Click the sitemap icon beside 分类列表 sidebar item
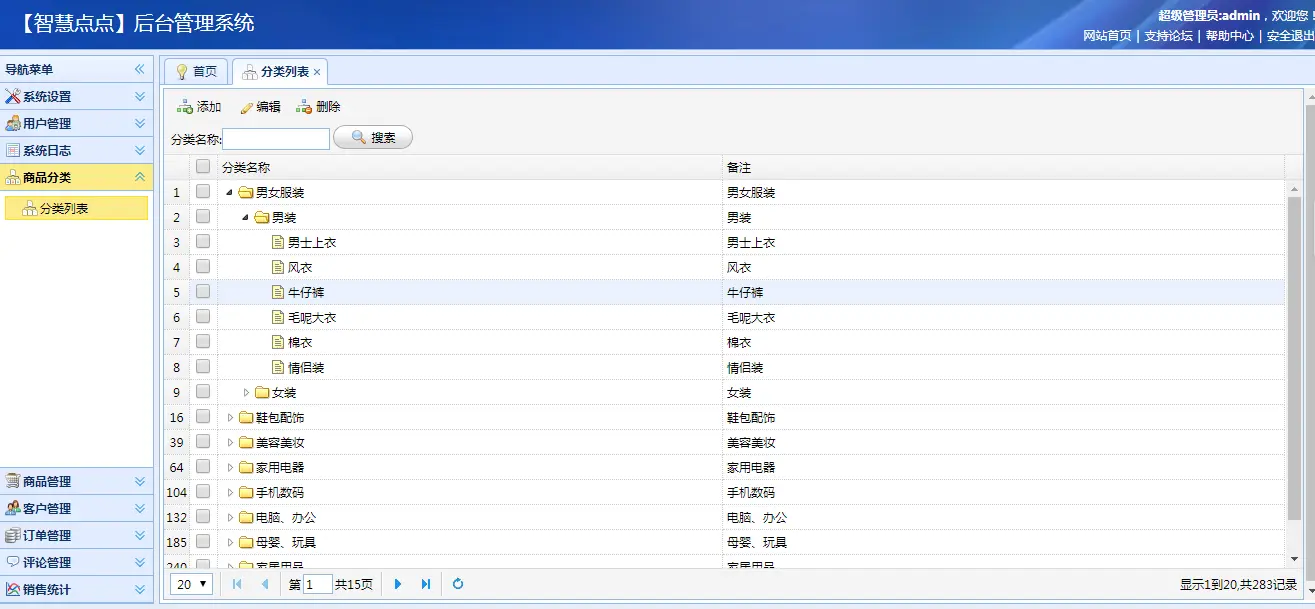Viewport: 1315px width, 609px height. [x=30, y=209]
